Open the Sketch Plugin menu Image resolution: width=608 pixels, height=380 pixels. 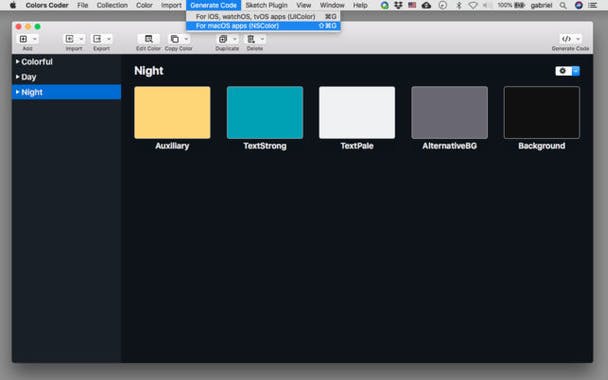click(x=267, y=5)
